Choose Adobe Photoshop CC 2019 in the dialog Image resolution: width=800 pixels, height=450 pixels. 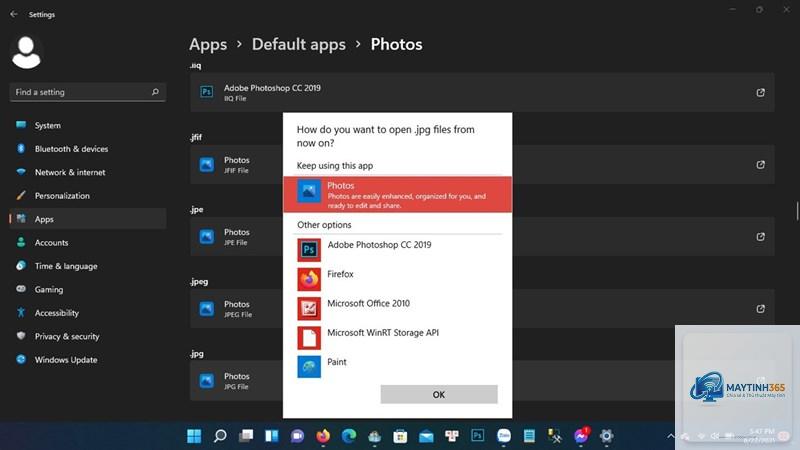pyautogui.click(x=397, y=249)
